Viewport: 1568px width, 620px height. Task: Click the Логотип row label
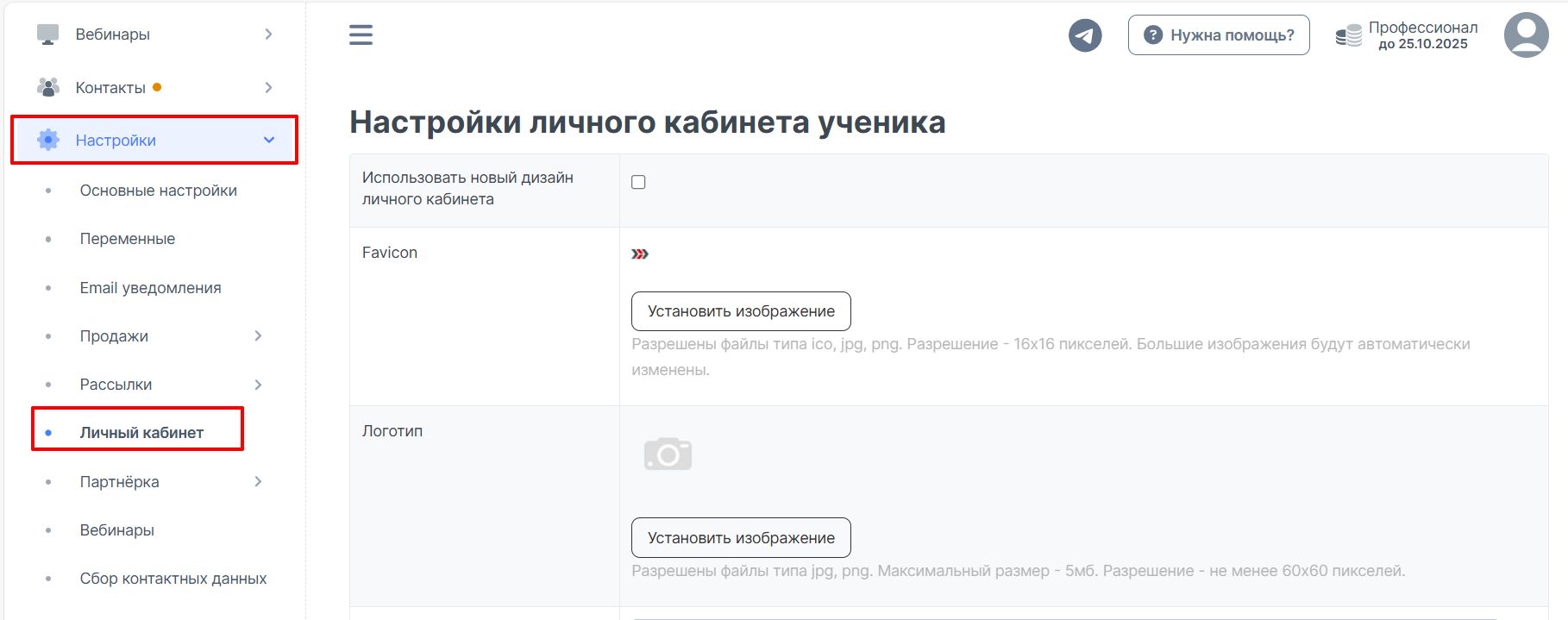[392, 431]
